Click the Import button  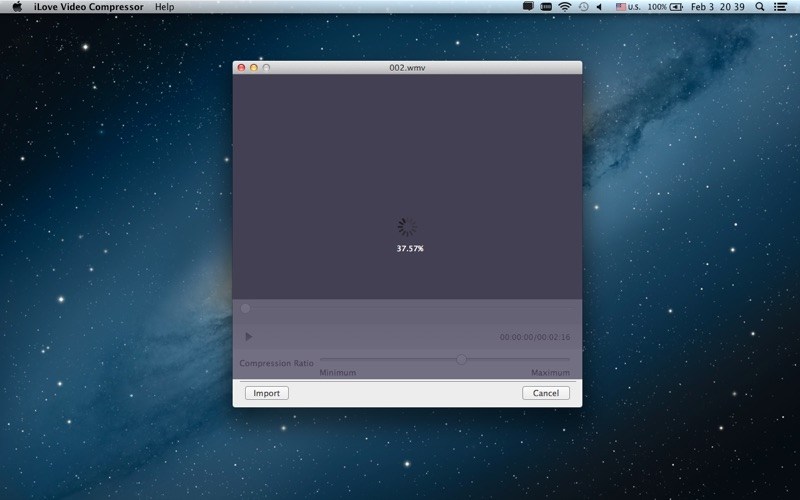point(266,393)
